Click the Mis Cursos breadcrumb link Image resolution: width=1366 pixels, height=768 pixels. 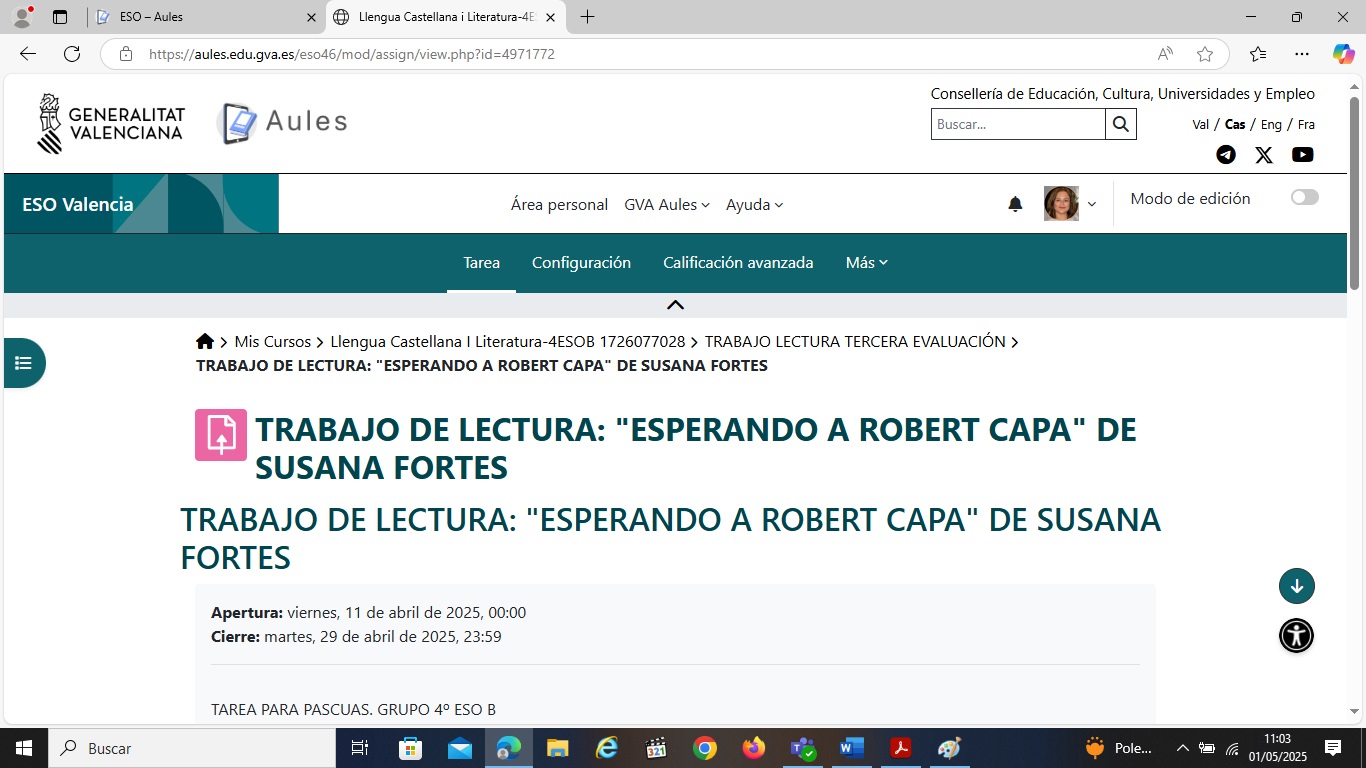point(272,342)
